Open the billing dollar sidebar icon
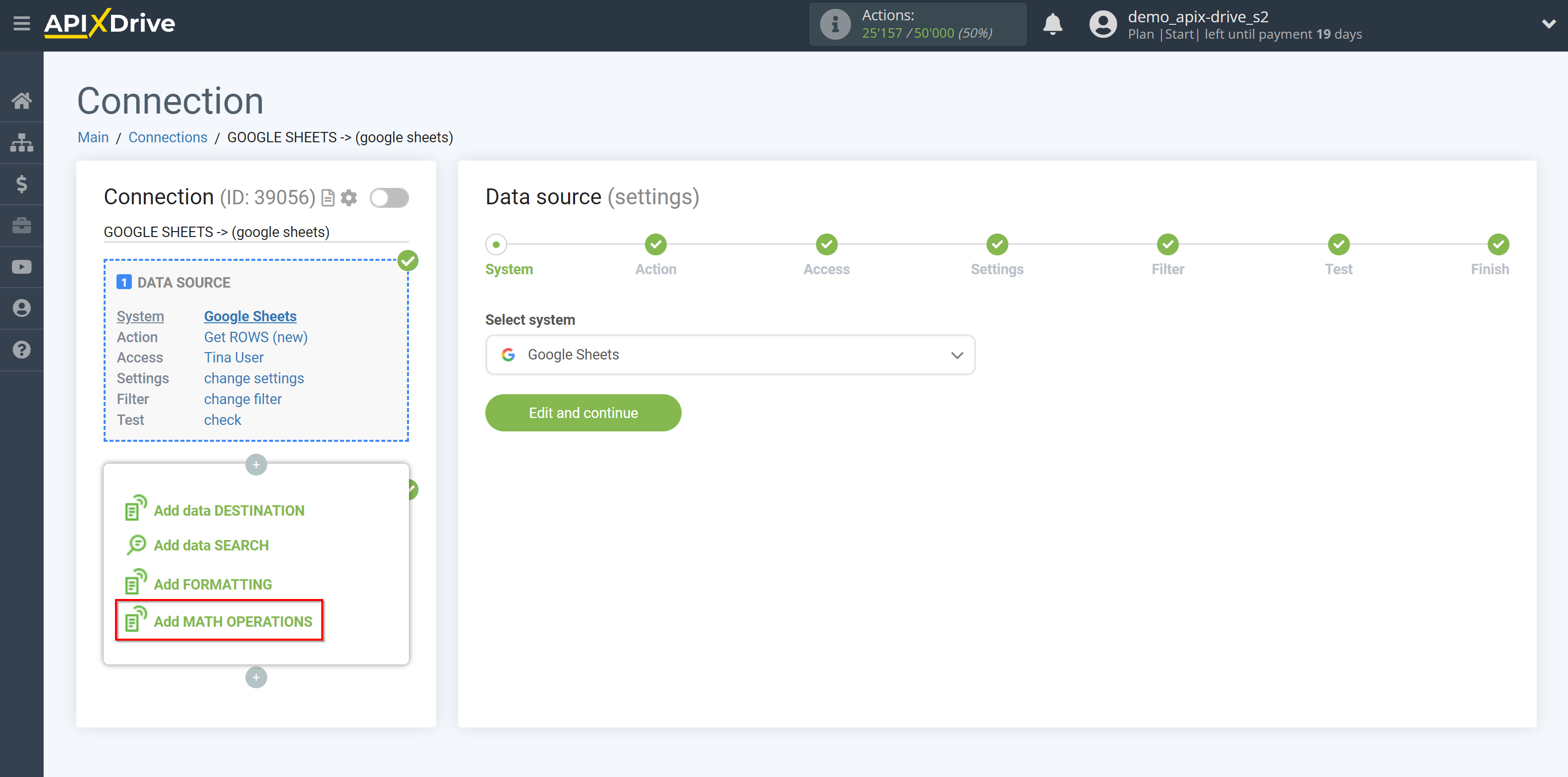The image size is (1568, 777). [x=22, y=184]
